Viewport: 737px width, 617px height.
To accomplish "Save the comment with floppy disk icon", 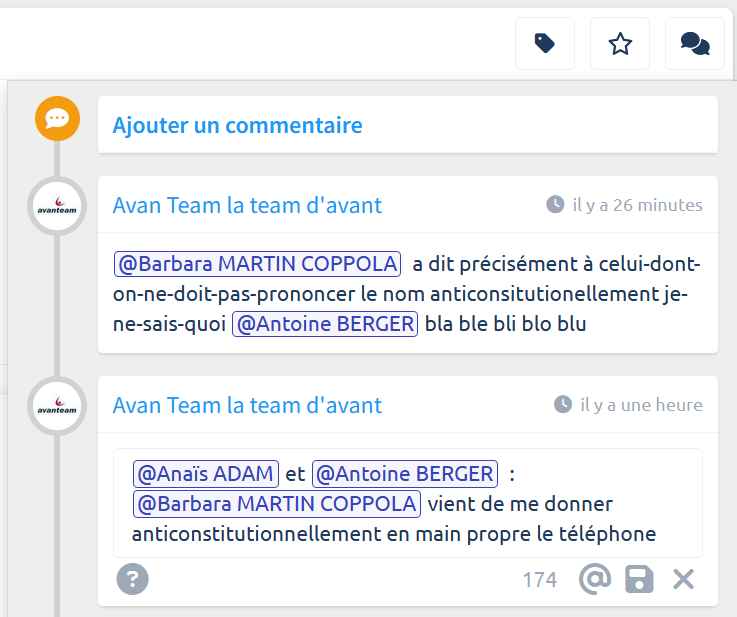I will click(639, 579).
